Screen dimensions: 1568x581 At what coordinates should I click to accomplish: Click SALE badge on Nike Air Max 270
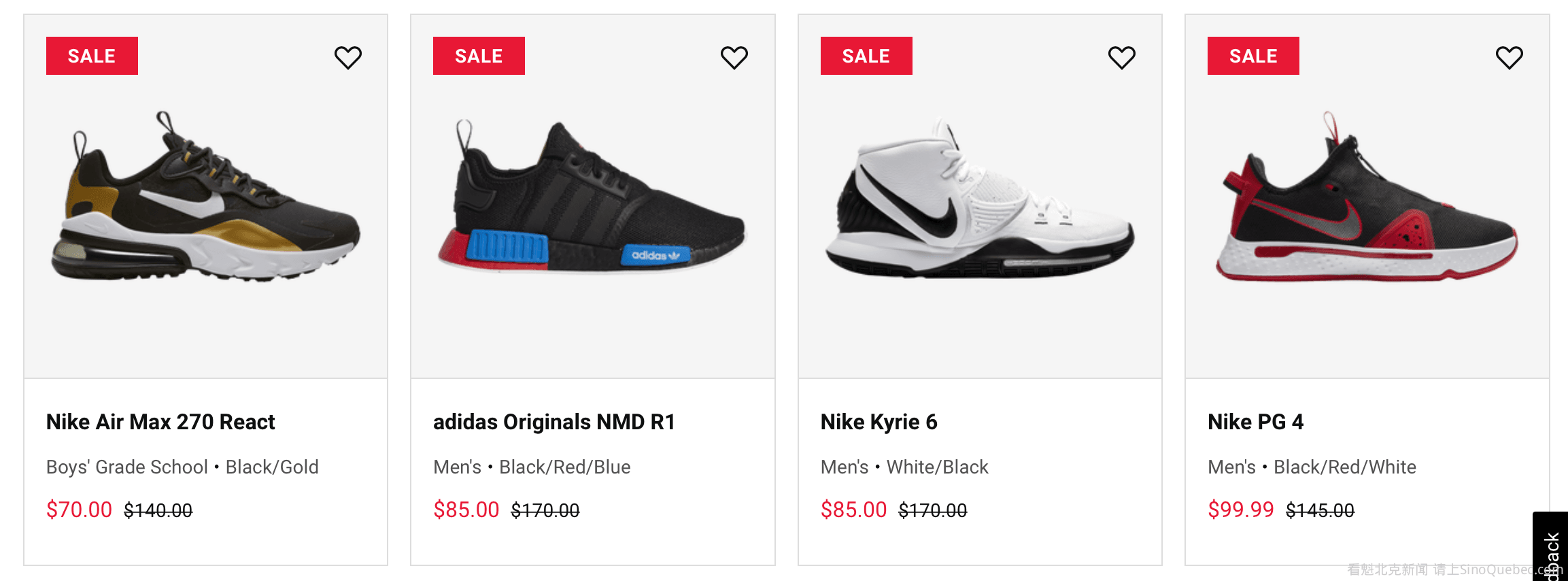click(x=92, y=56)
